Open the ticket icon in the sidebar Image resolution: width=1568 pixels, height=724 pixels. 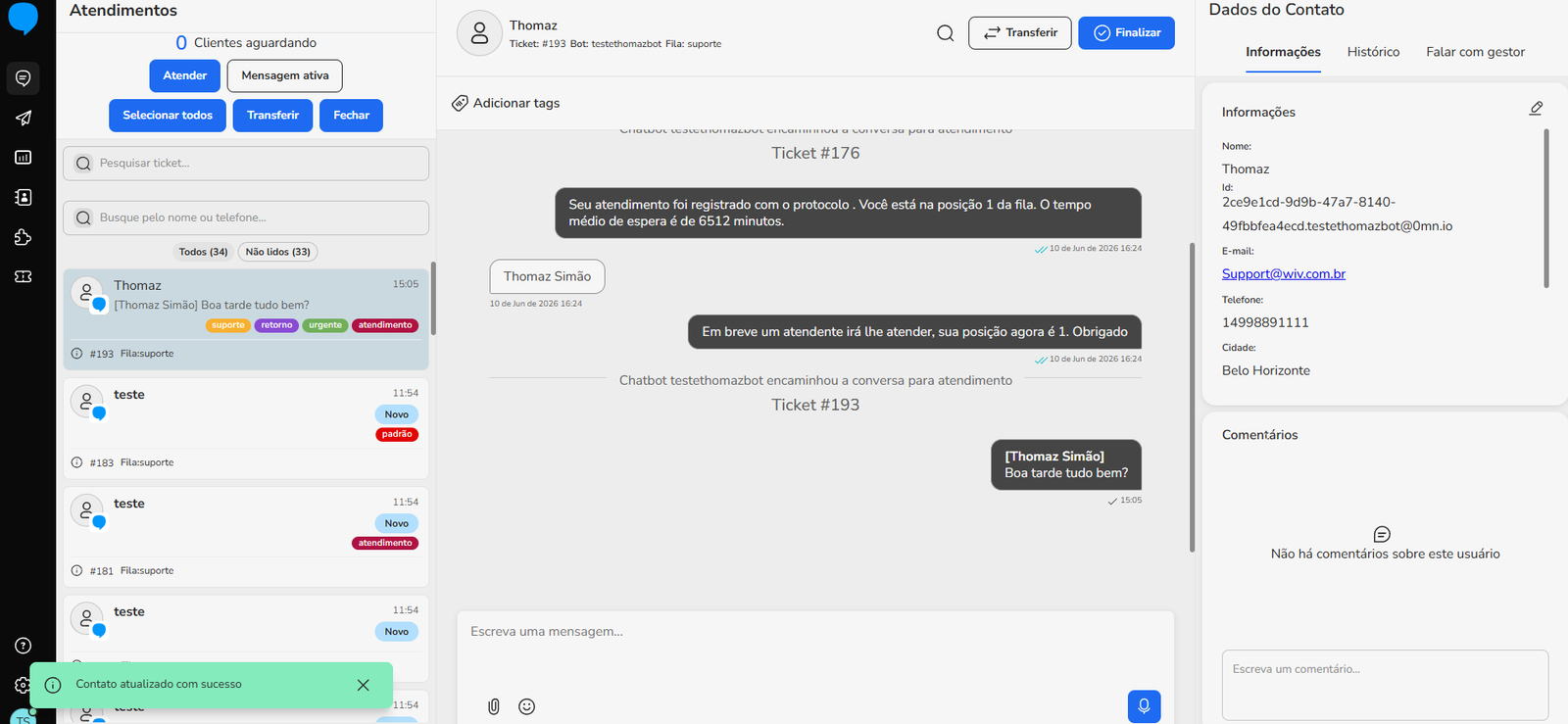23,277
